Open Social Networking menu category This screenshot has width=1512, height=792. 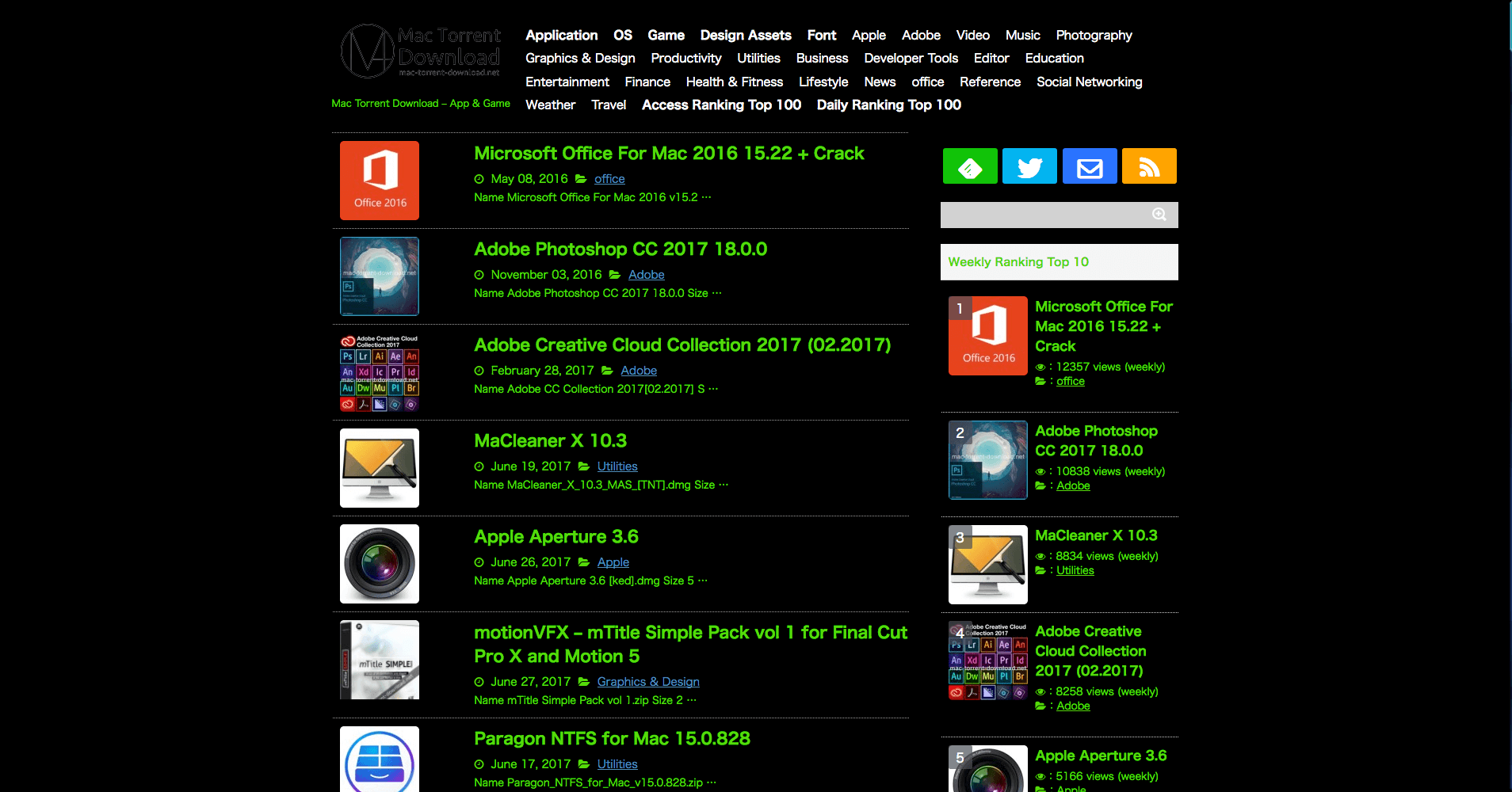1089,82
